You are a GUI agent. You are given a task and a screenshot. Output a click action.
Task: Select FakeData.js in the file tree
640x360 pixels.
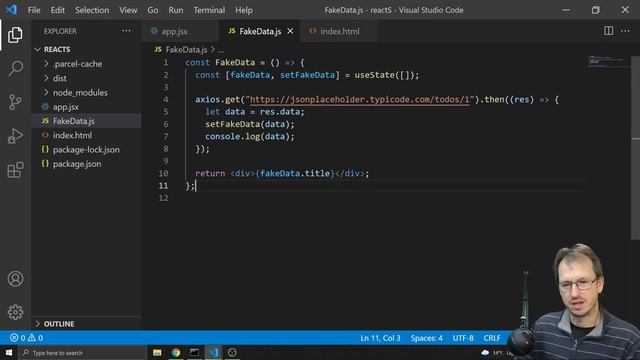tap(87, 121)
